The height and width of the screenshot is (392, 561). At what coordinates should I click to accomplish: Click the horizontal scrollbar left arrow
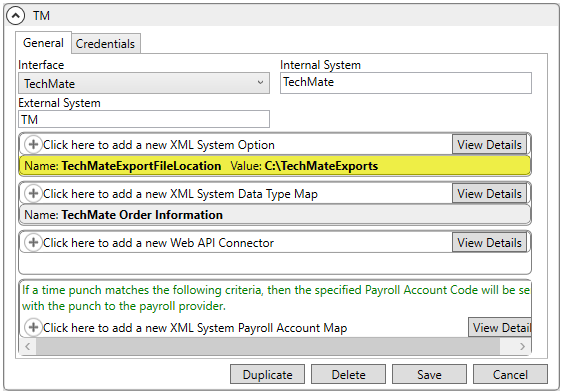(x=28, y=346)
